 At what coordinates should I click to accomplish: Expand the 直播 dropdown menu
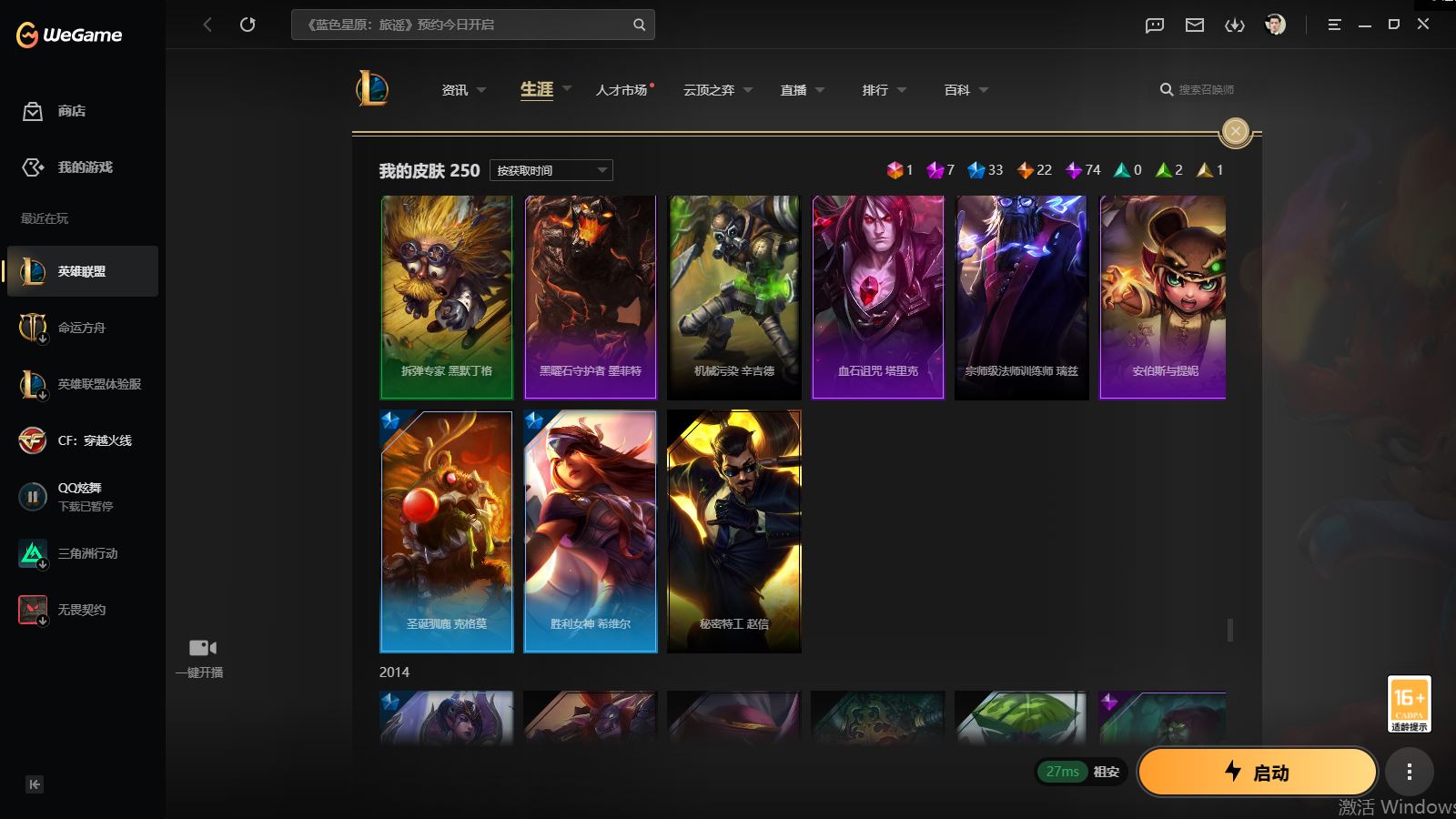pyautogui.click(x=820, y=90)
